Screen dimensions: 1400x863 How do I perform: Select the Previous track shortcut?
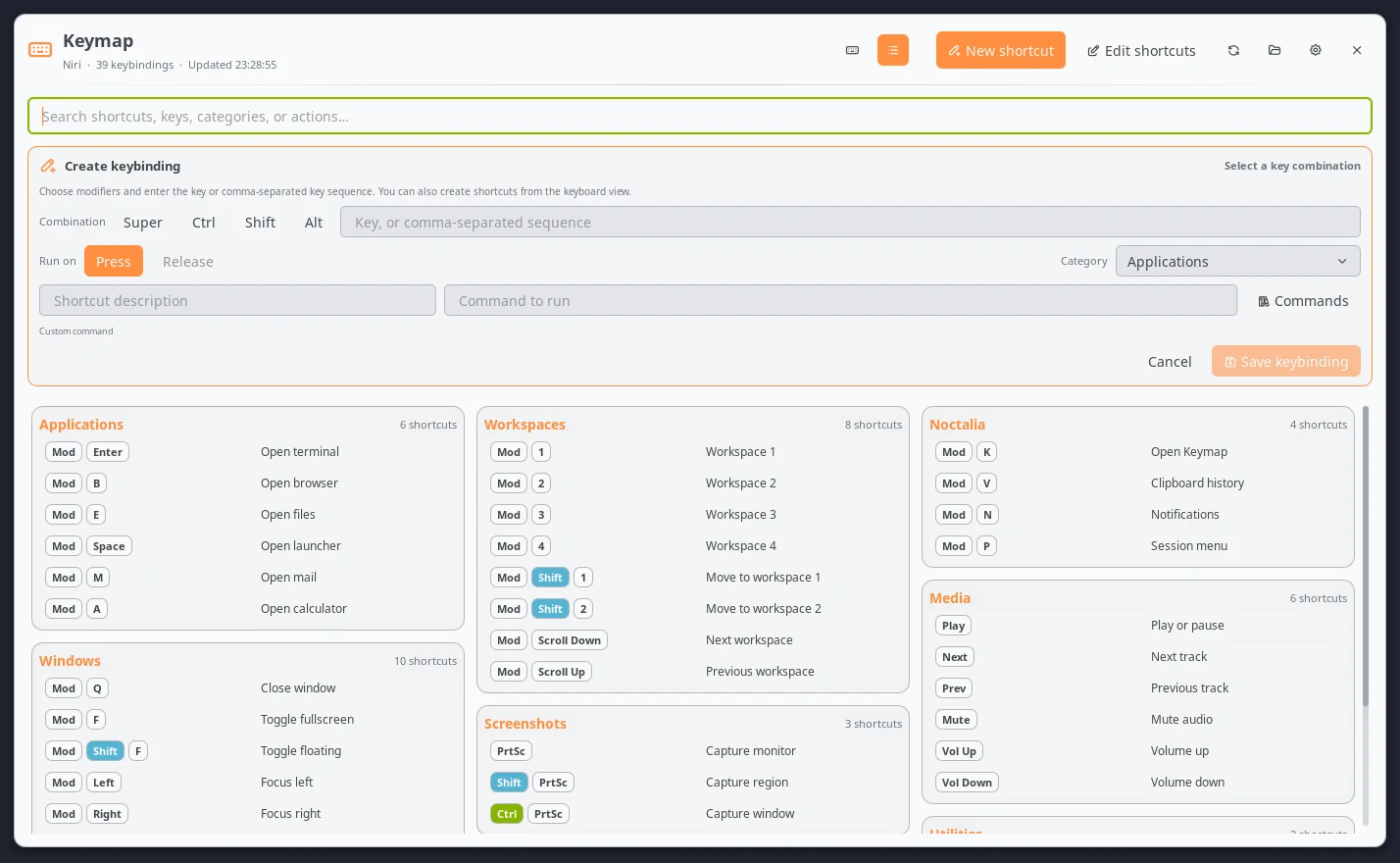click(1138, 688)
